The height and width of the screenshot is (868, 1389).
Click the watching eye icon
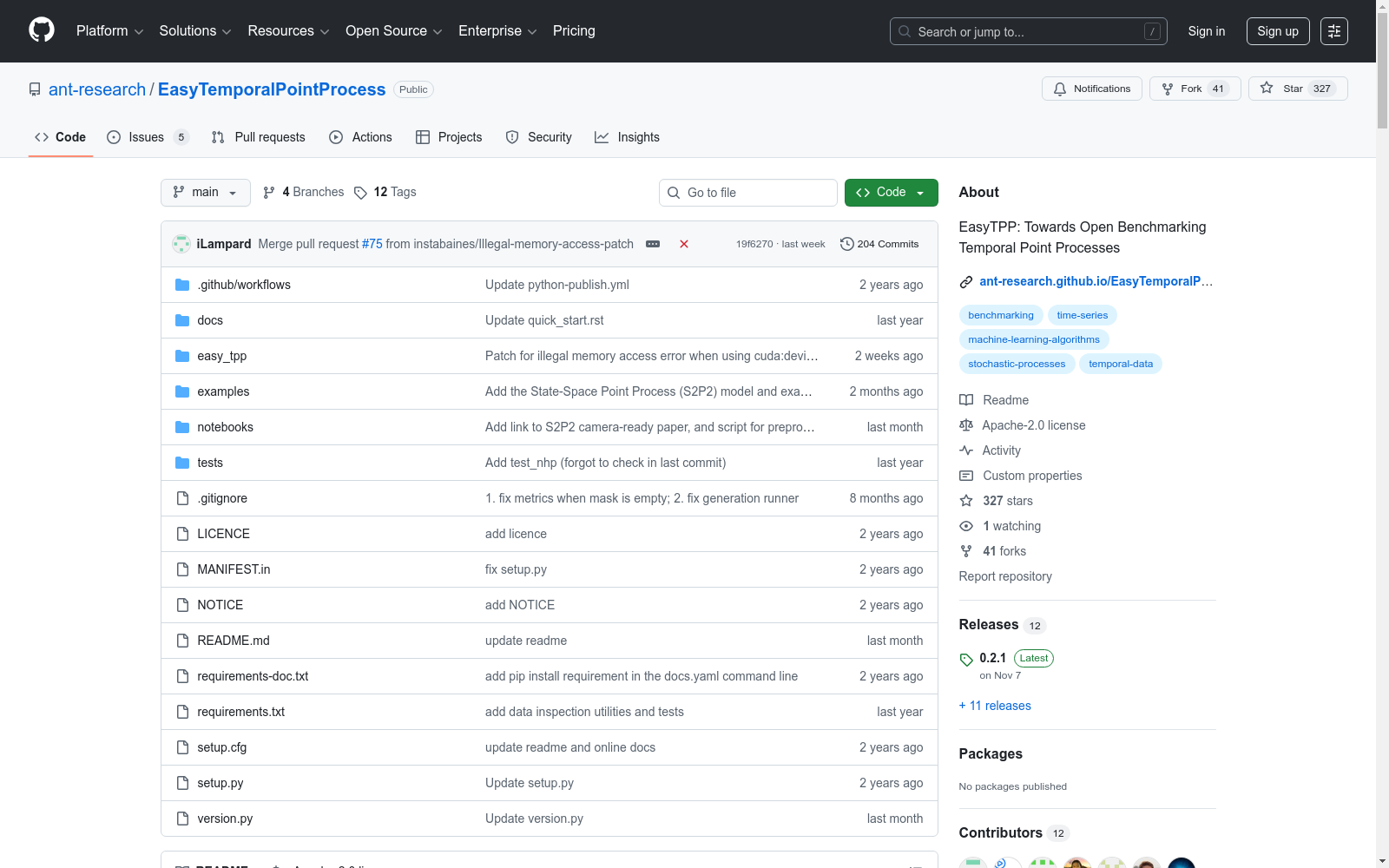(966, 526)
